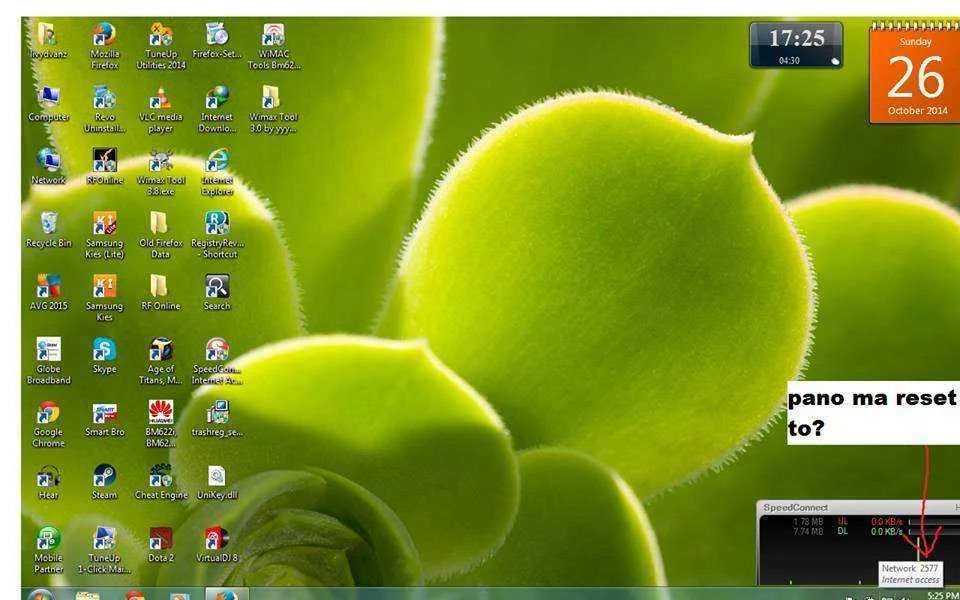Image resolution: width=960 pixels, height=600 pixels.
Task: Open SpeedConnect Internet Accelerator shortcut
Action: point(217,361)
